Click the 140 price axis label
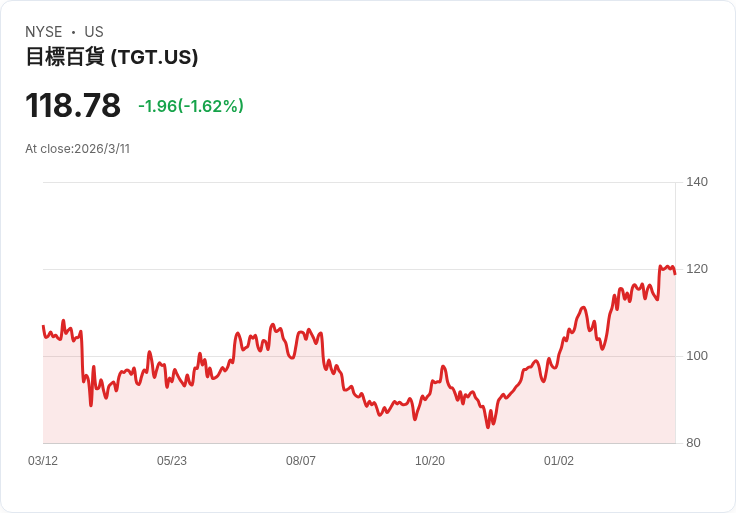The width and height of the screenshot is (736, 513). [x=697, y=182]
